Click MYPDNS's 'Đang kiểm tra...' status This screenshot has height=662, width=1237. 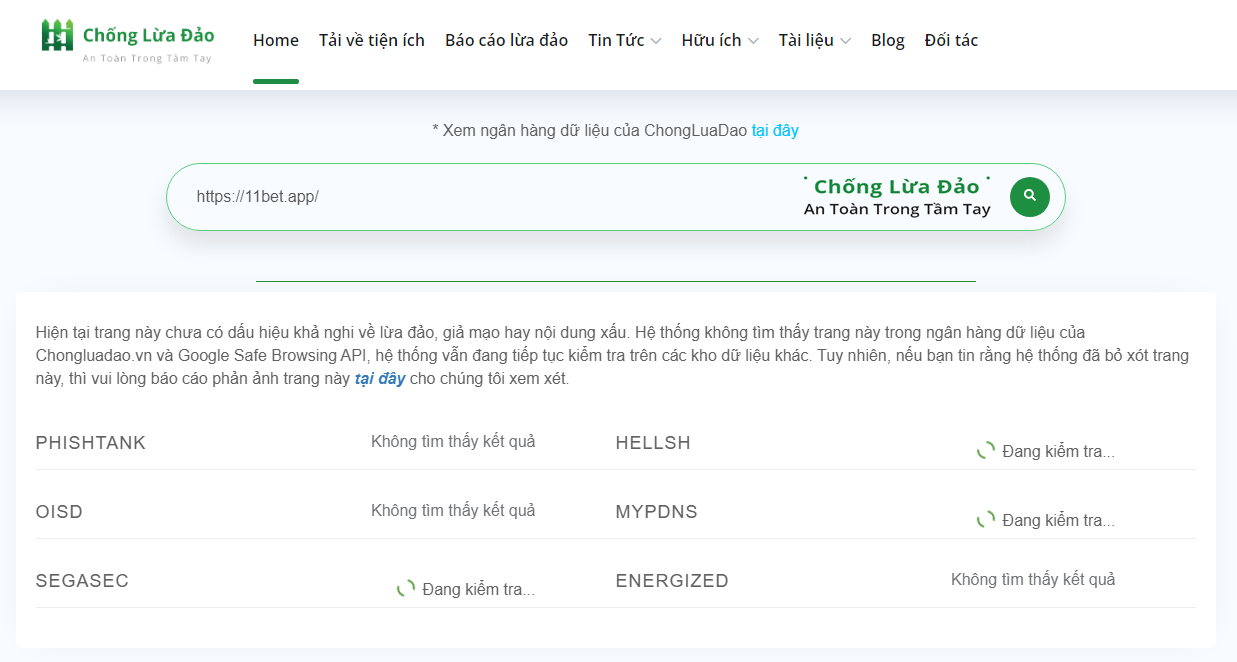pos(1058,520)
